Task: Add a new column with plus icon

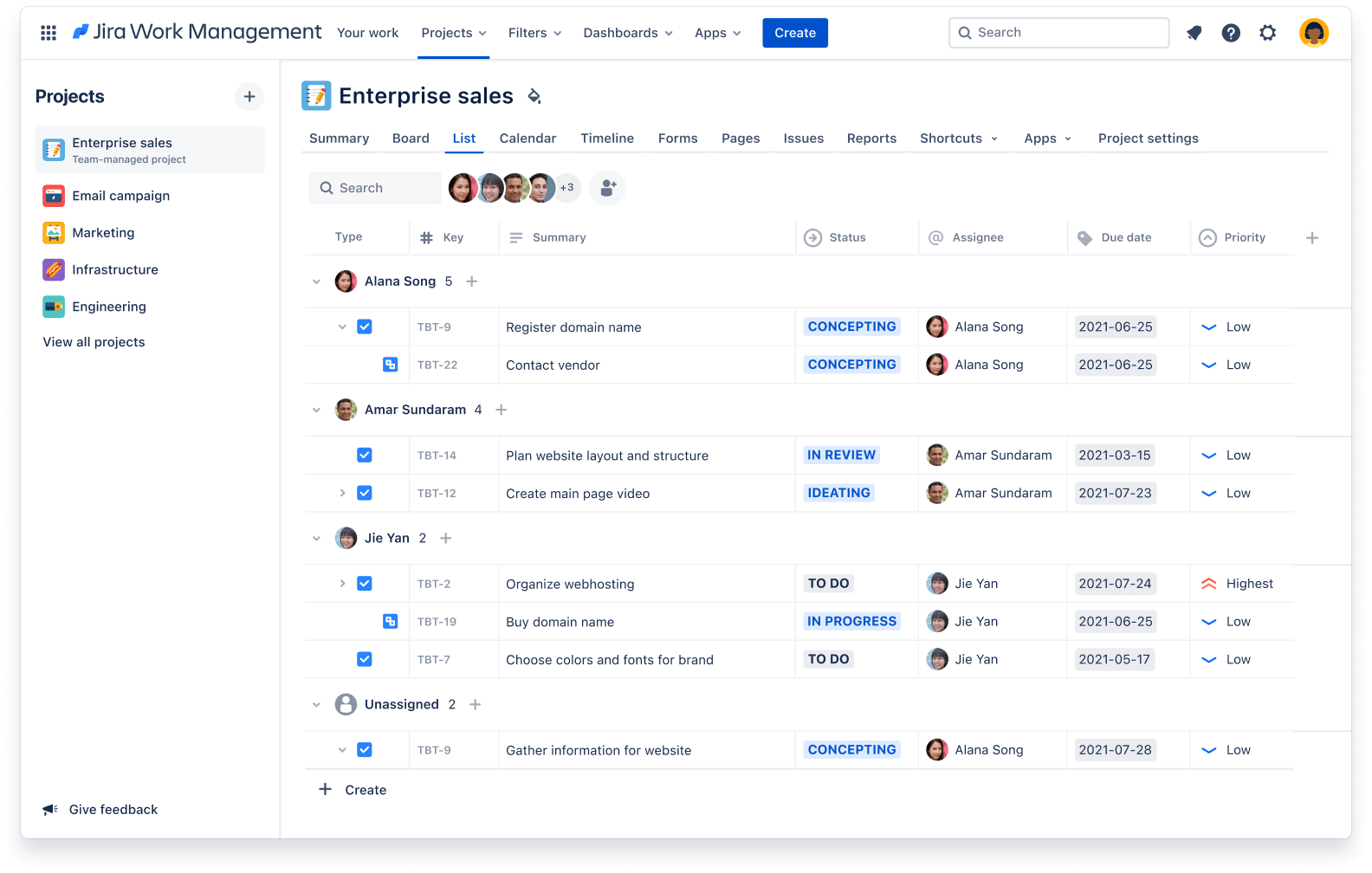Action: [1311, 237]
